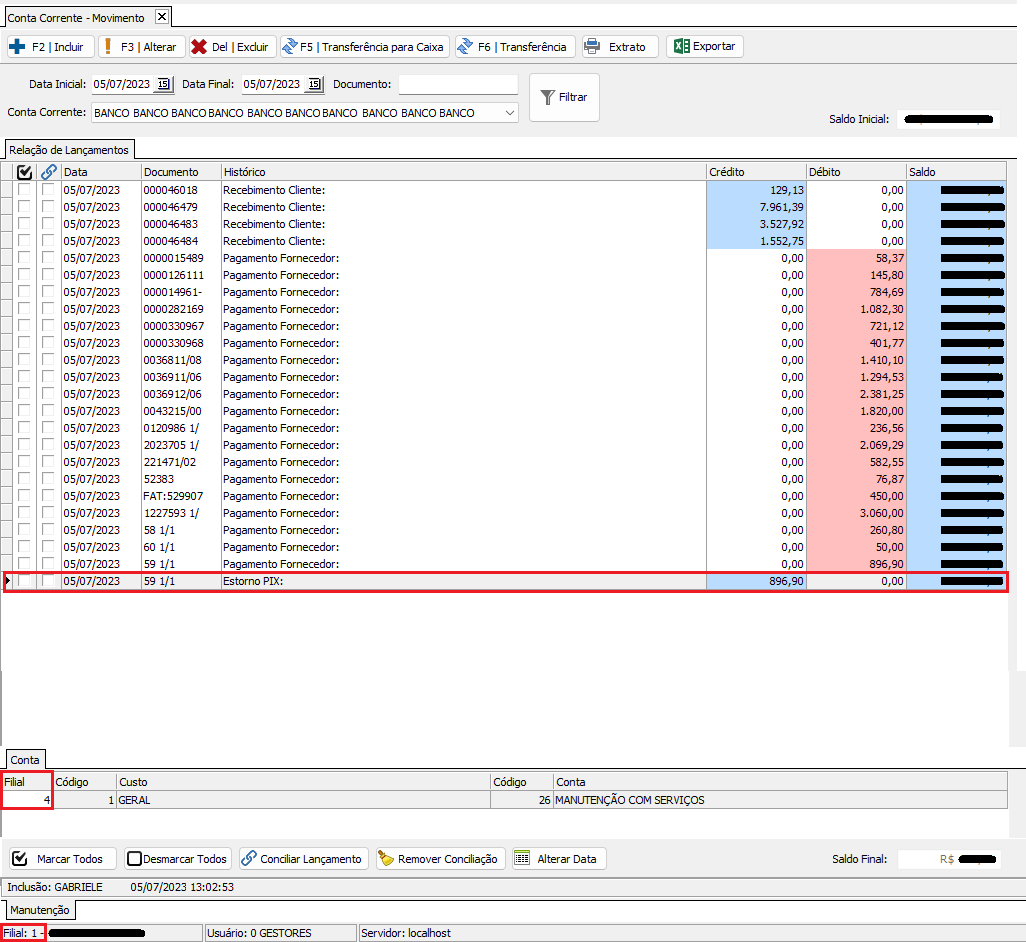The width and height of the screenshot is (1026, 942).
Task: Click the Del Excluir red X icon
Action: 199,47
